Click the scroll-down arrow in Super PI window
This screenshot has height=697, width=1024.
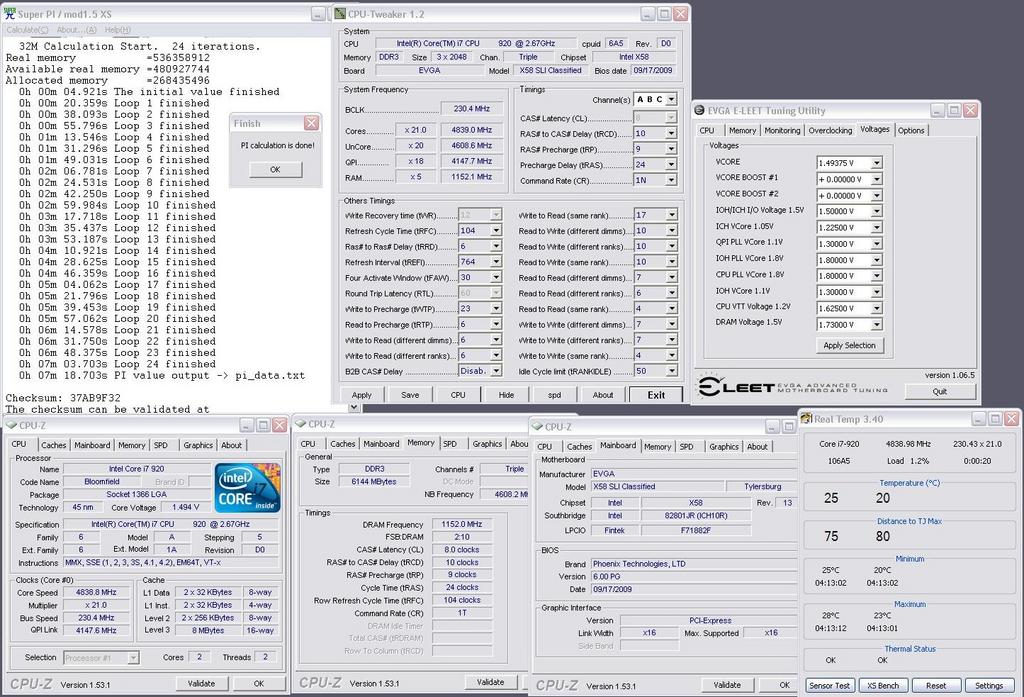(x=353, y=407)
